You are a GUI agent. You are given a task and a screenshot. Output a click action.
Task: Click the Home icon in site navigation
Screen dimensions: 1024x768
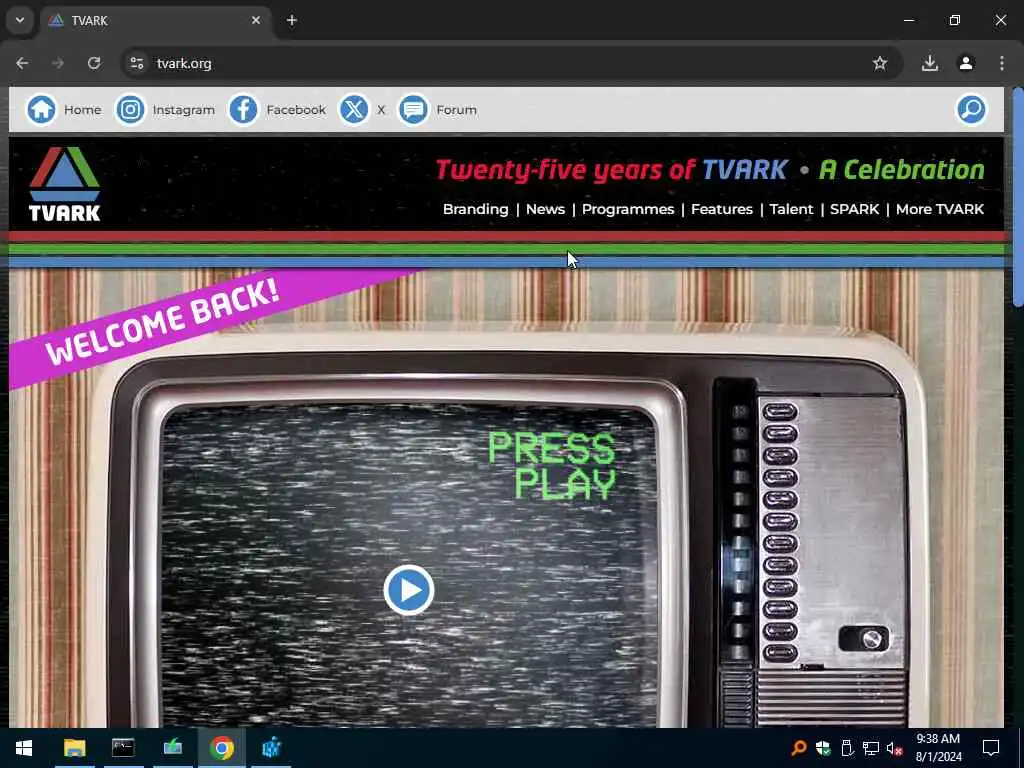(41, 110)
